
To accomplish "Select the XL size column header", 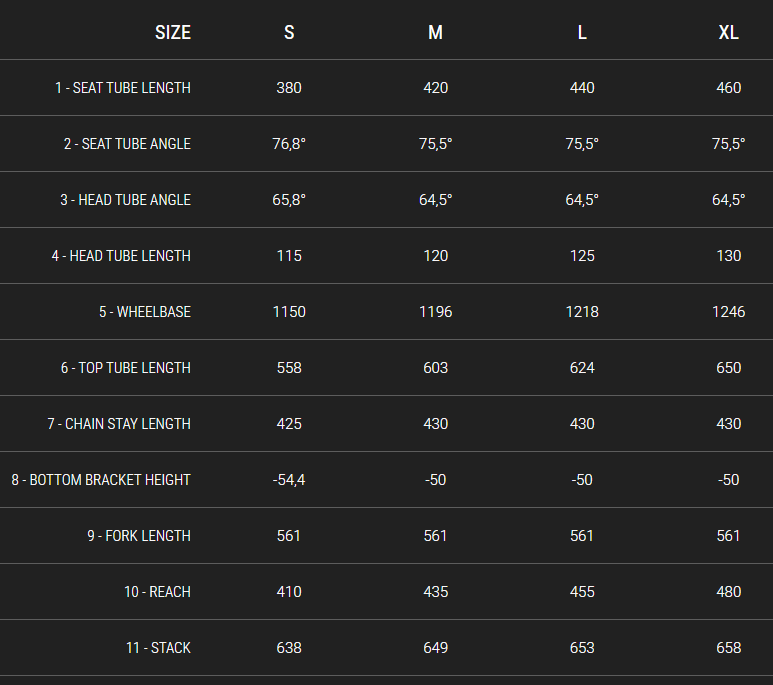I will [728, 33].
